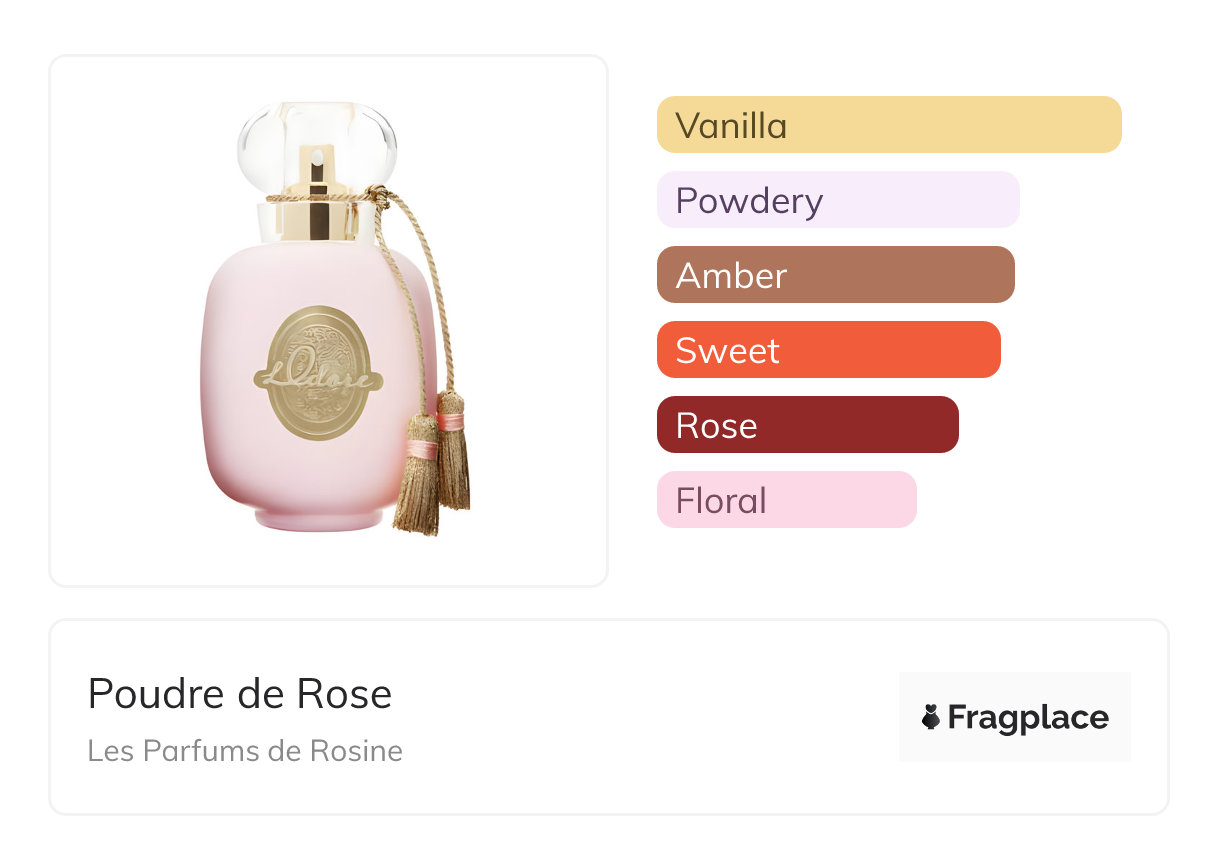
Task: Select the Vanilla accord bar
Action: 888,125
